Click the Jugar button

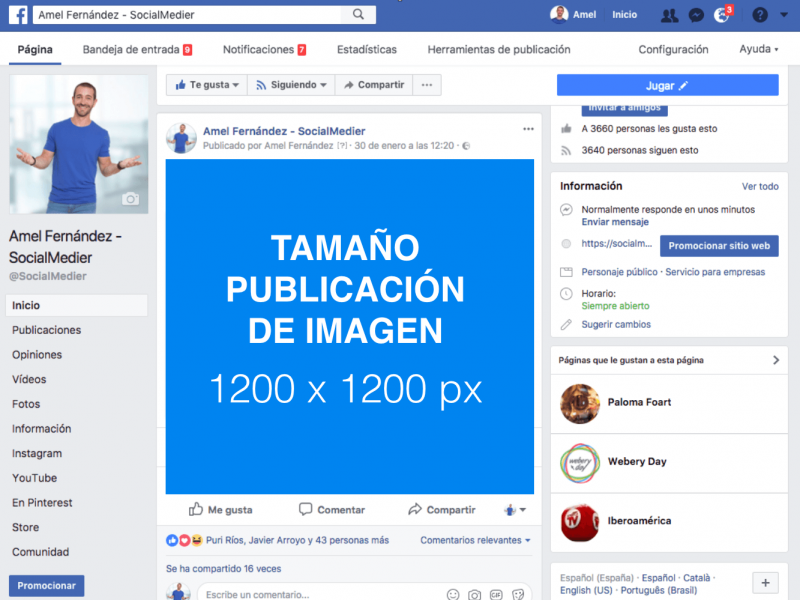coord(667,85)
